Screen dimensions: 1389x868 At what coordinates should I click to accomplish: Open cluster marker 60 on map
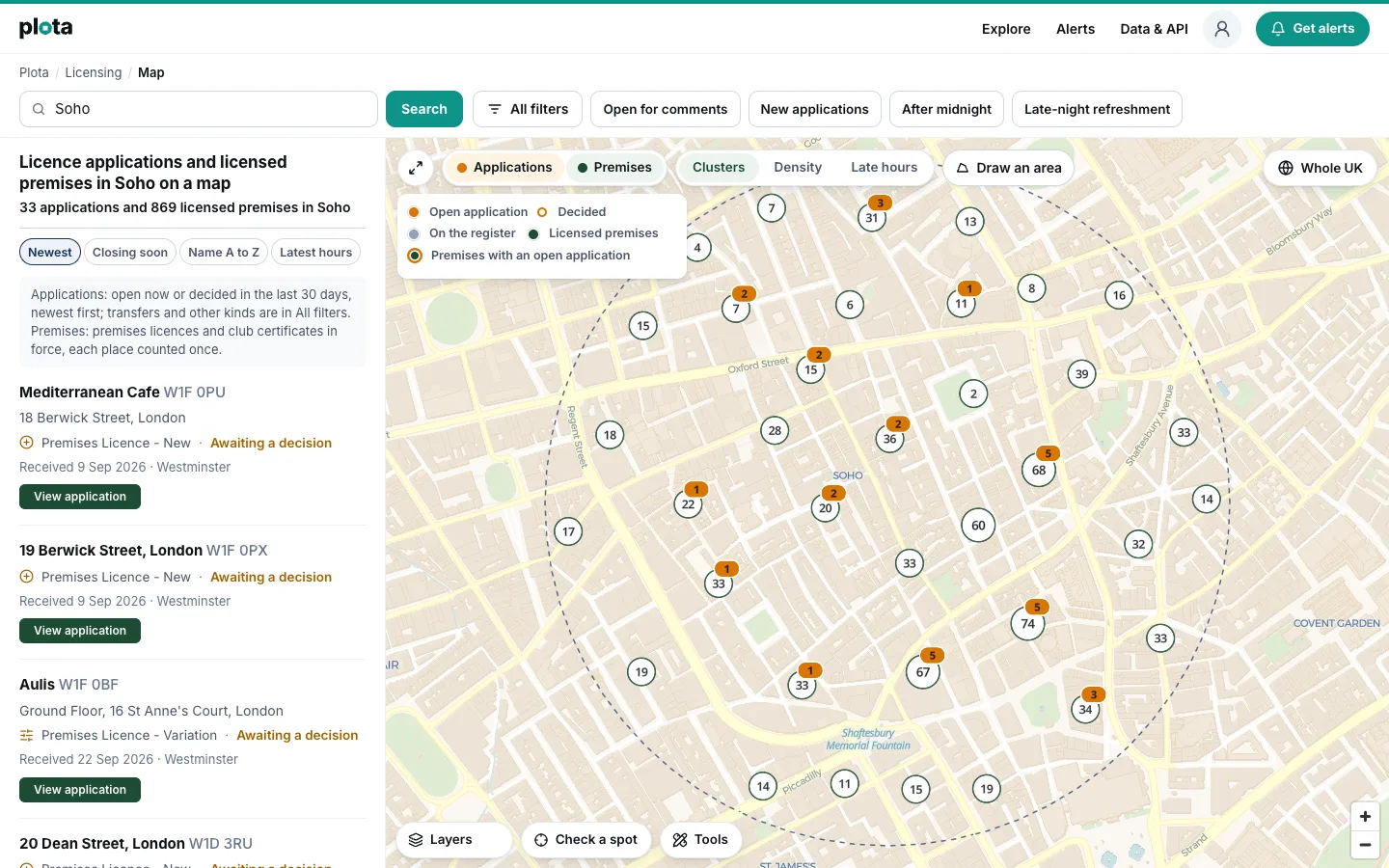979,526
